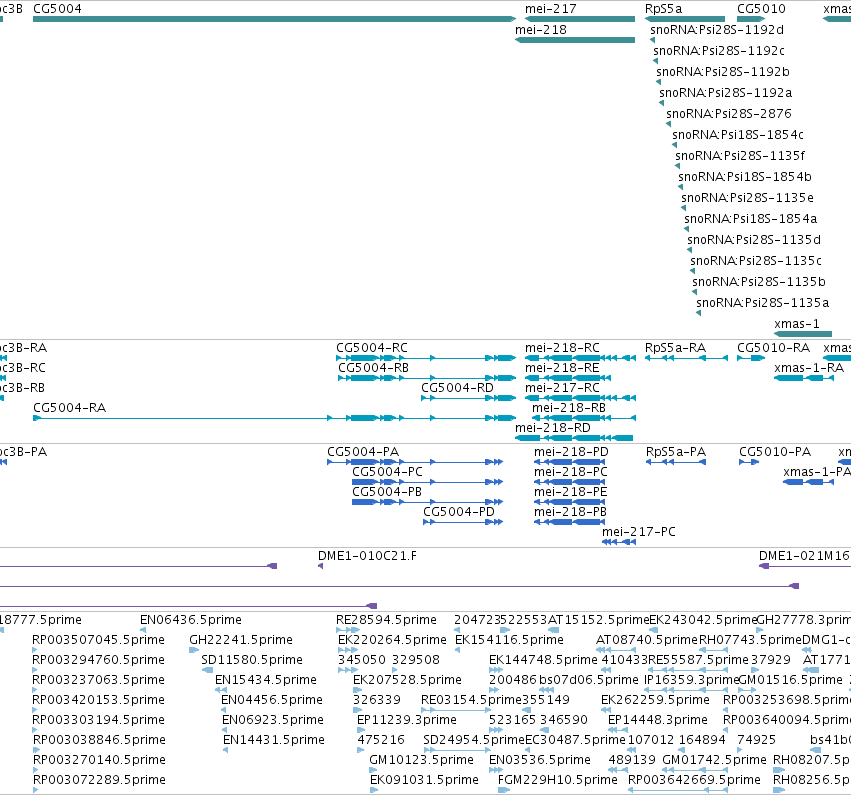Select the CG5004-PB protein label
The height and width of the screenshot is (795, 851).
point(387,492)
